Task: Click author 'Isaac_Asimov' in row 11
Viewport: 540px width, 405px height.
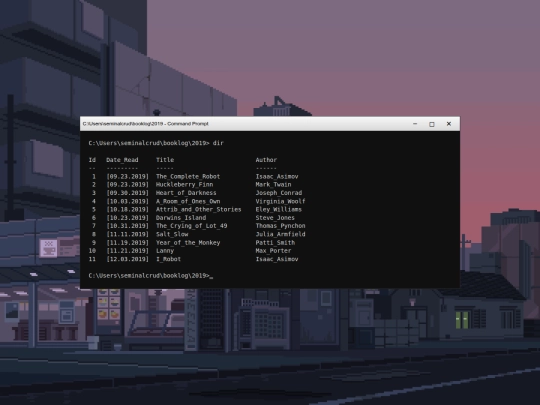Action: click(277, 259)
